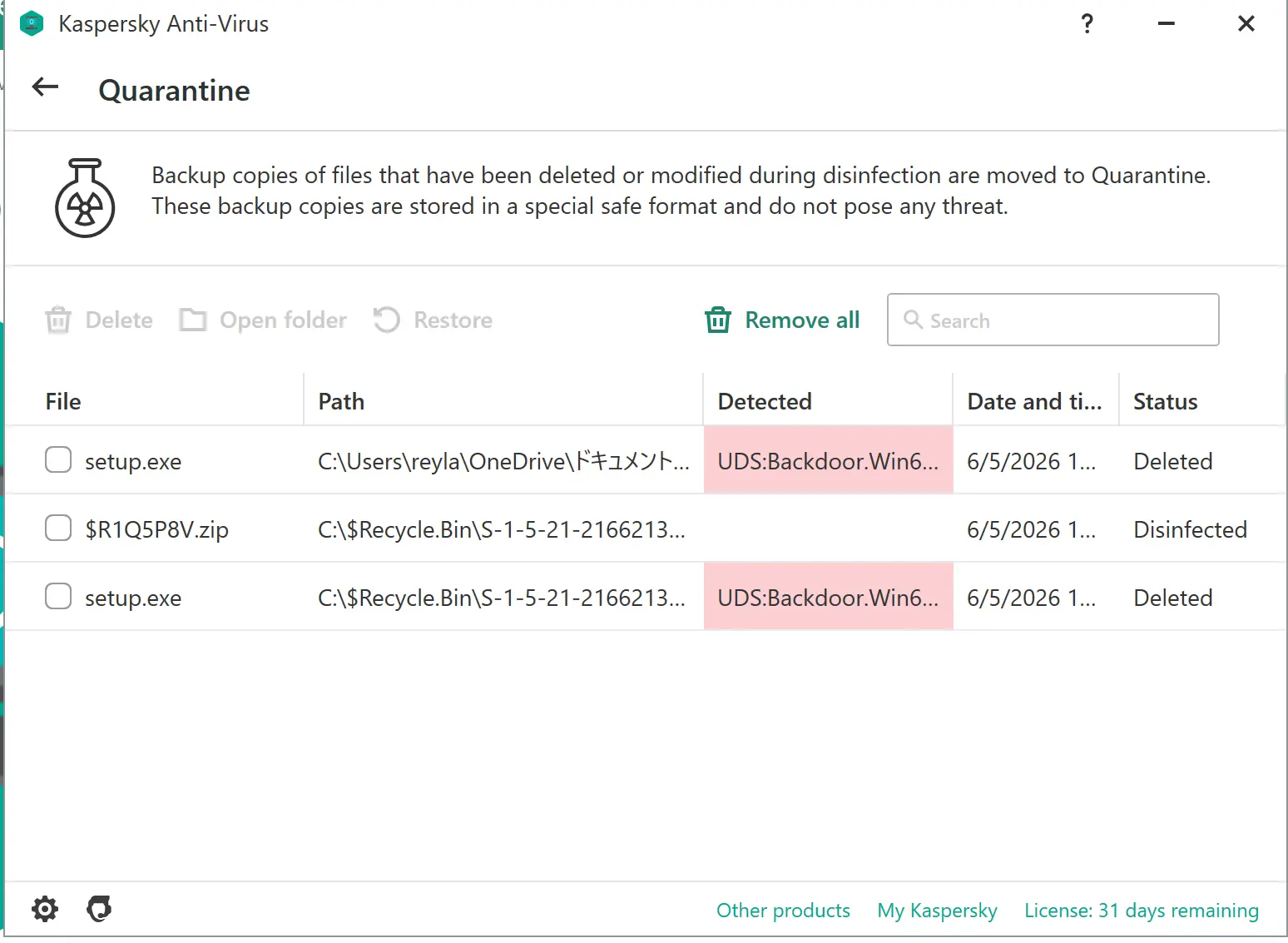The width and height of the screenshot is (1288, 943).
Task: Close the Kaspersky Anti-Virus window
Action: point(1246,23)
